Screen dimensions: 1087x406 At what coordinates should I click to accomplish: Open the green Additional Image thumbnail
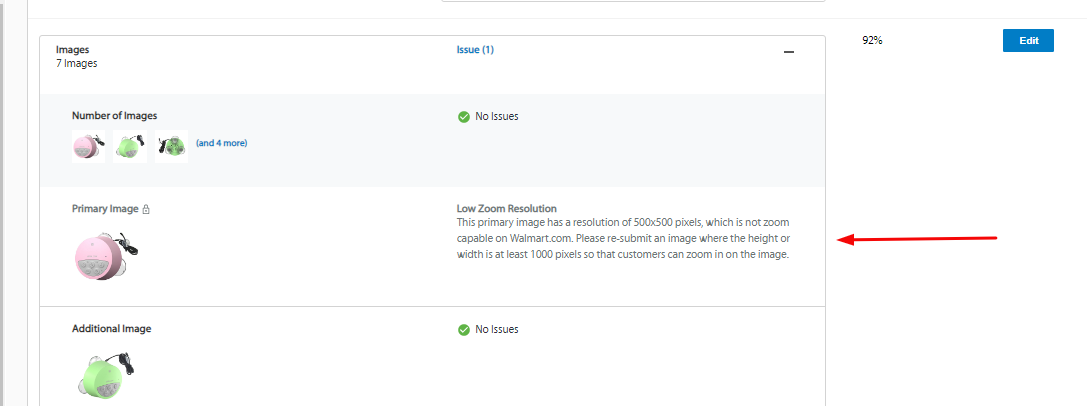pos(104,374)
